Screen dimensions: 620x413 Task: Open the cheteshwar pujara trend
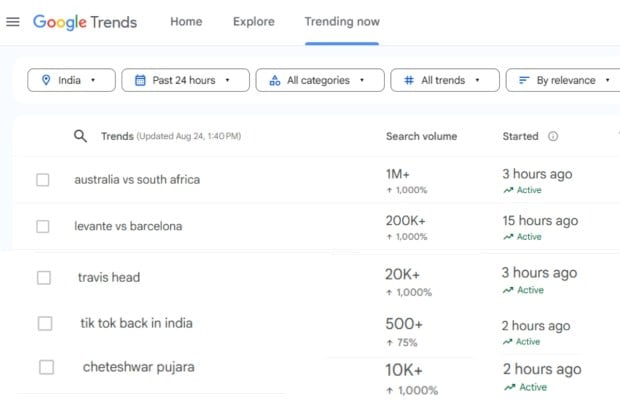point(139,367)
